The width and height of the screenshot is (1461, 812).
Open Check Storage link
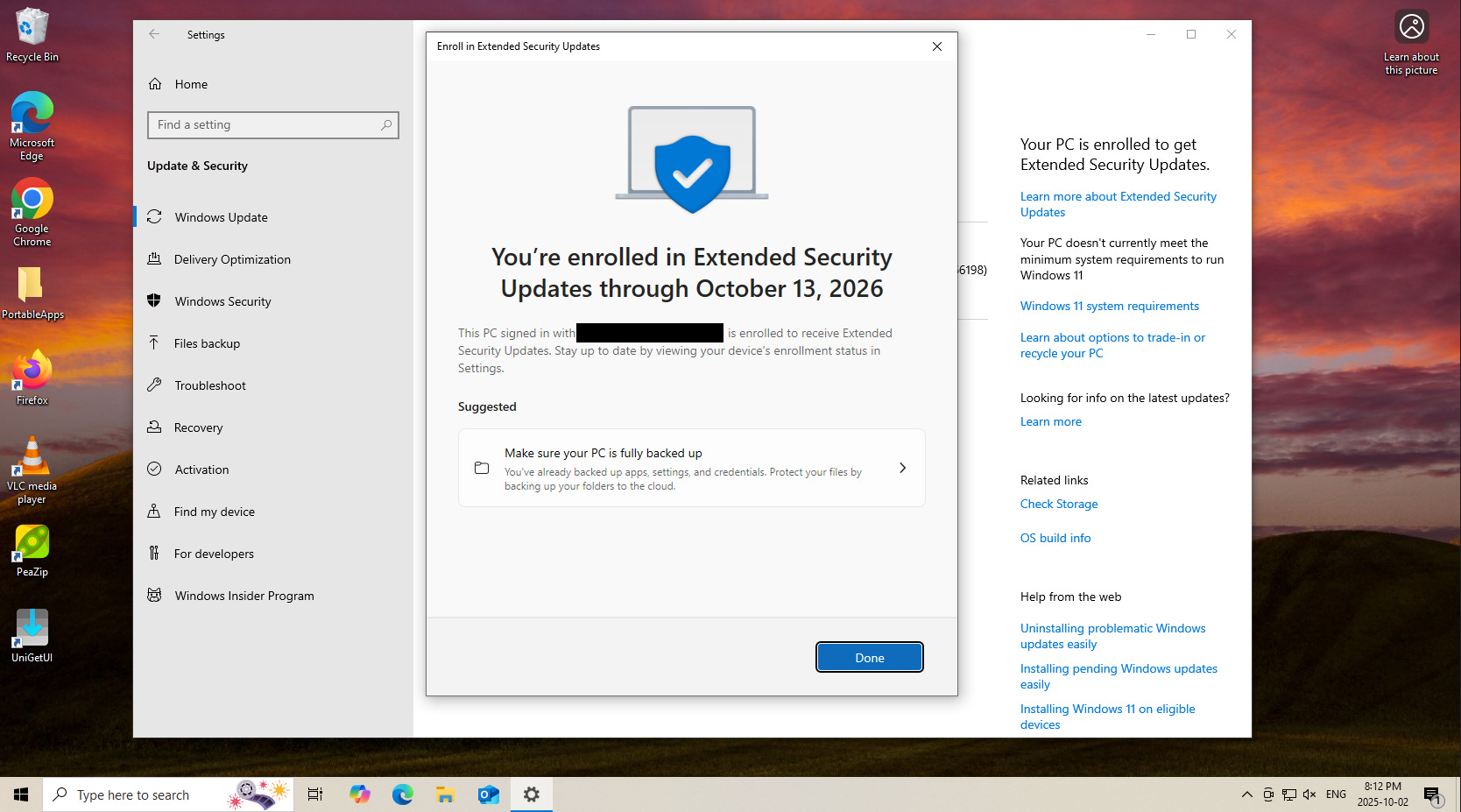pos(1058,504)
